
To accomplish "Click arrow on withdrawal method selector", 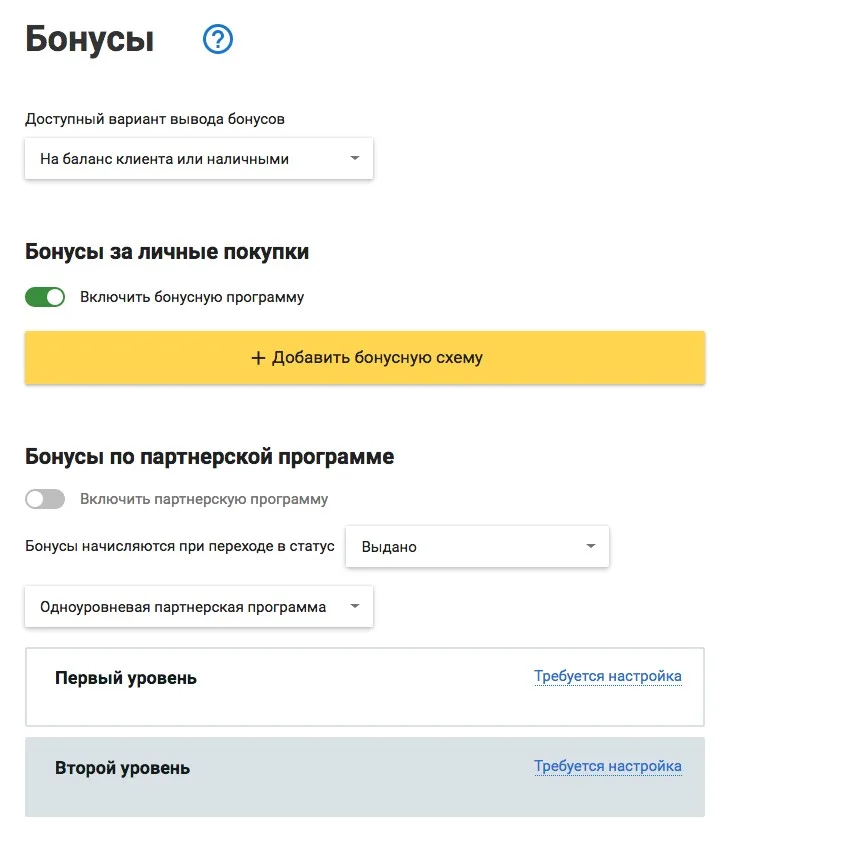I will coord(355,158).
